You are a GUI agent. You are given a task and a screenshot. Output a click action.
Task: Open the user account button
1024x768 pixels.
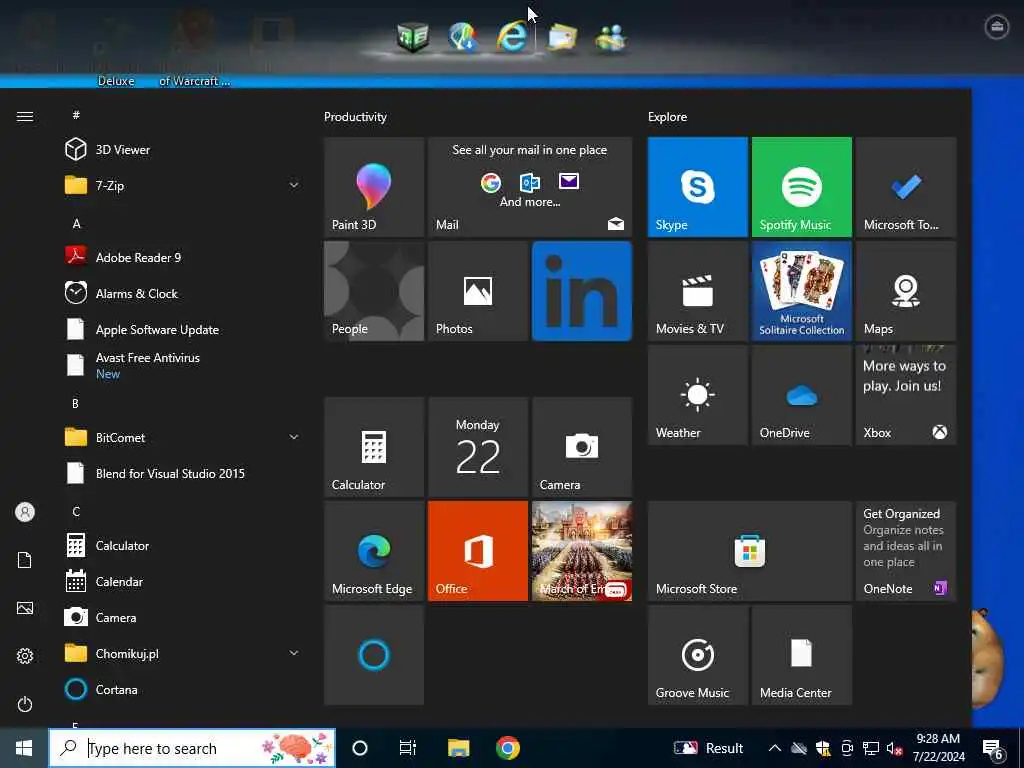pos(25,512)
